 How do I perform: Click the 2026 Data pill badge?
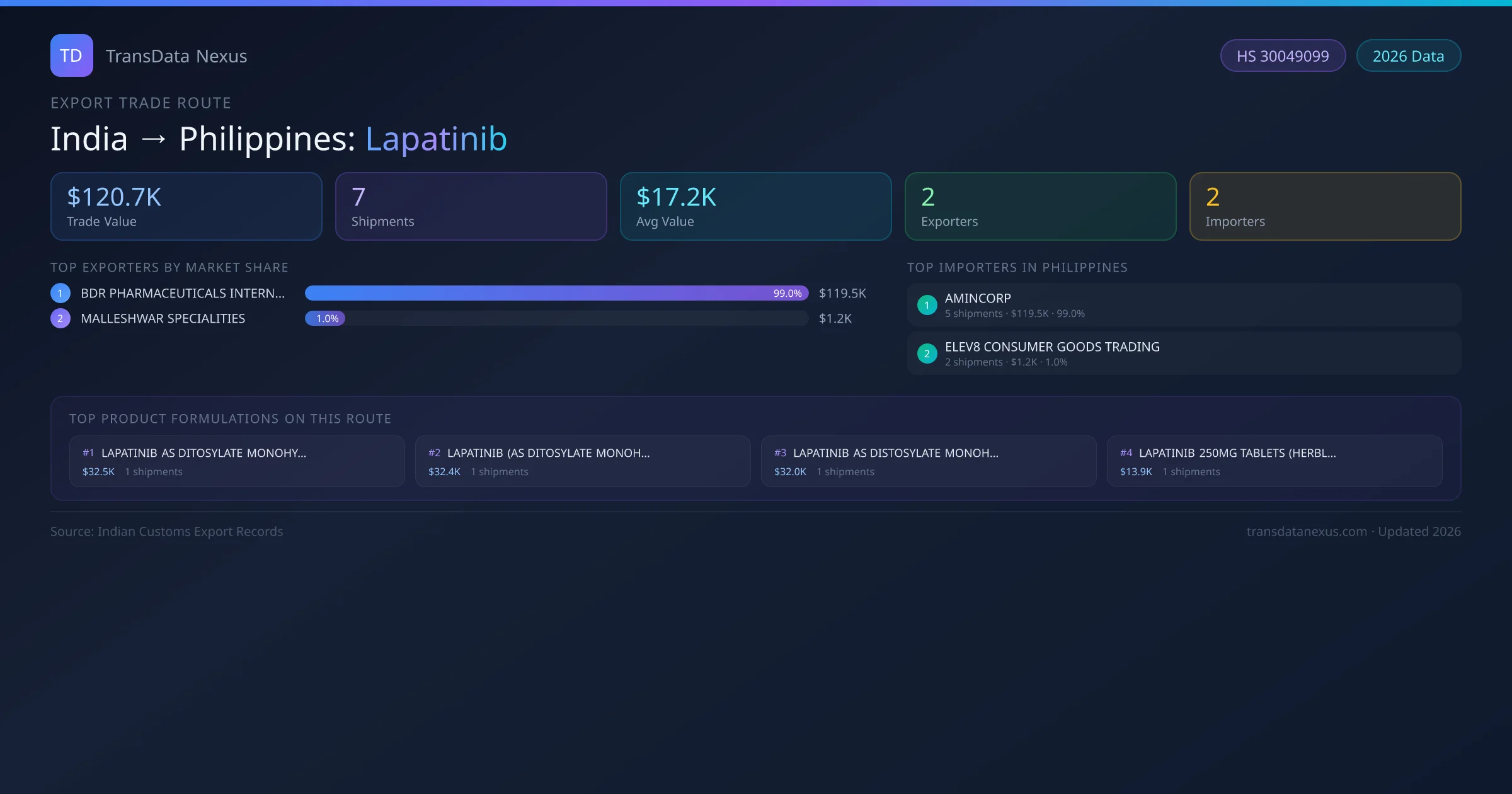coord(1408,56)
